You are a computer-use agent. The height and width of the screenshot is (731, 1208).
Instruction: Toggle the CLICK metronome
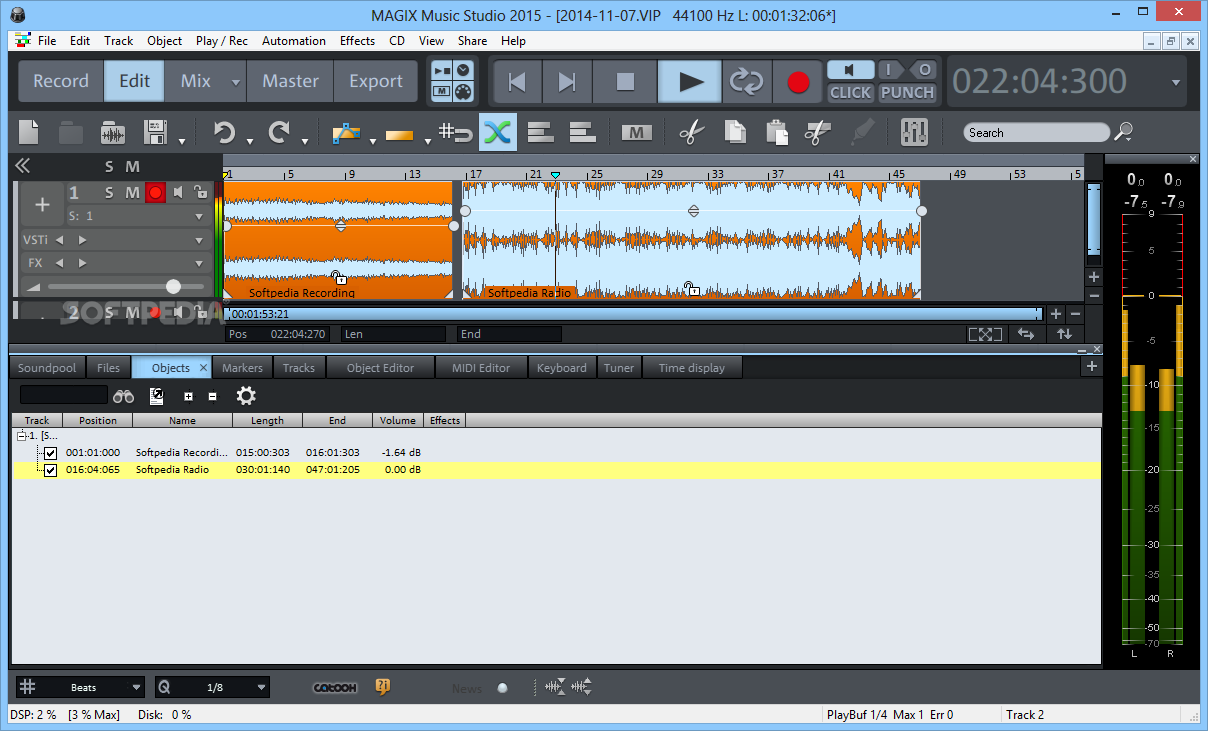[x=851, y=93]
